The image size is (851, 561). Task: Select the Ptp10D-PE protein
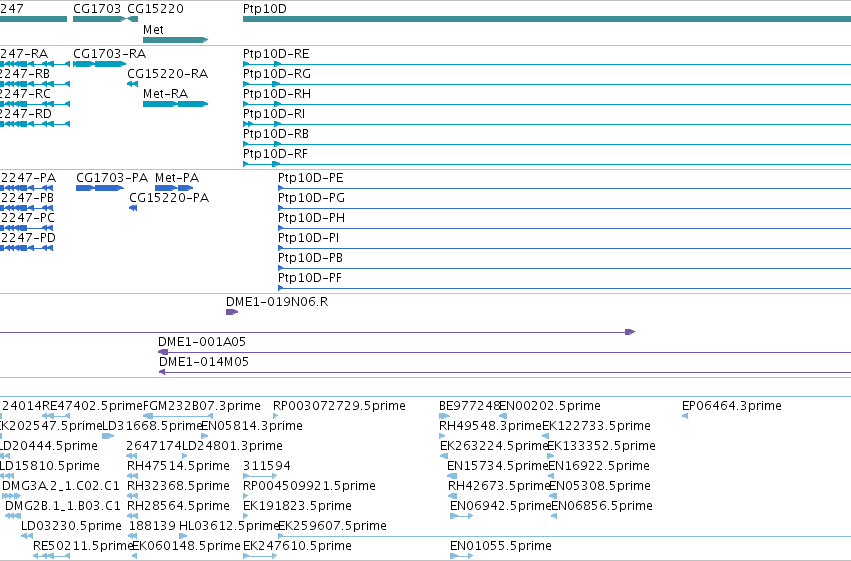(x=564, y=188)
